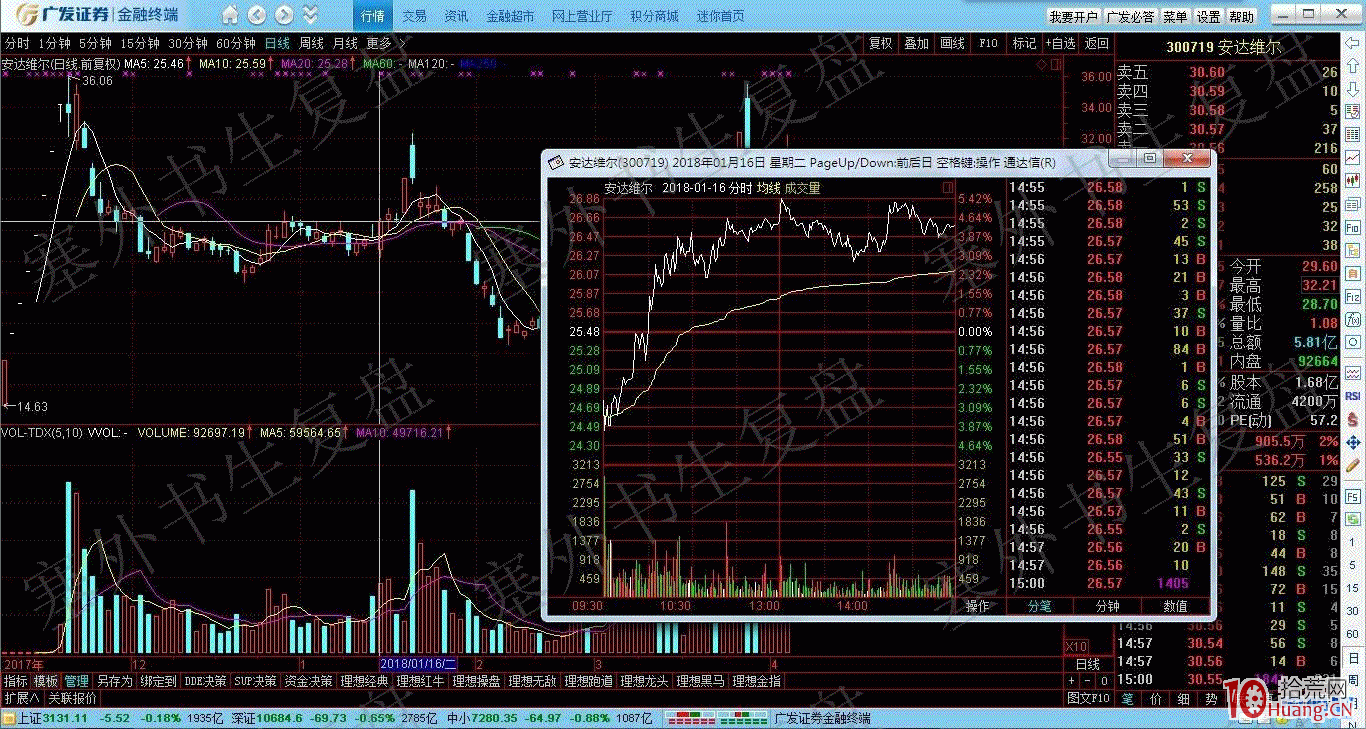
Task: Click the 2018/01/16 date marker on timeline
Action: pos(418,663)
